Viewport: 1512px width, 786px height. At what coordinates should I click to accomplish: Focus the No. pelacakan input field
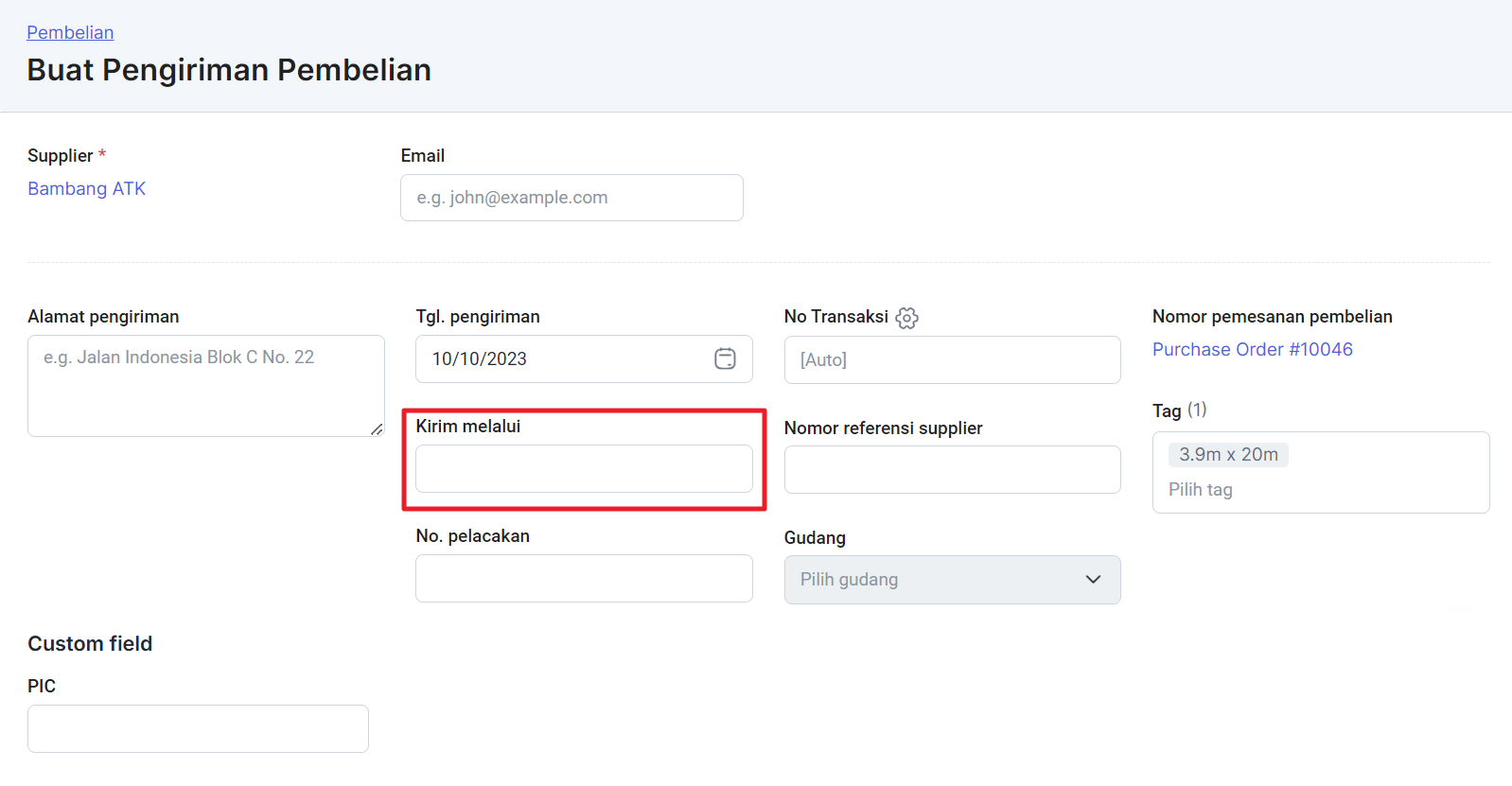tap(583, 579)
